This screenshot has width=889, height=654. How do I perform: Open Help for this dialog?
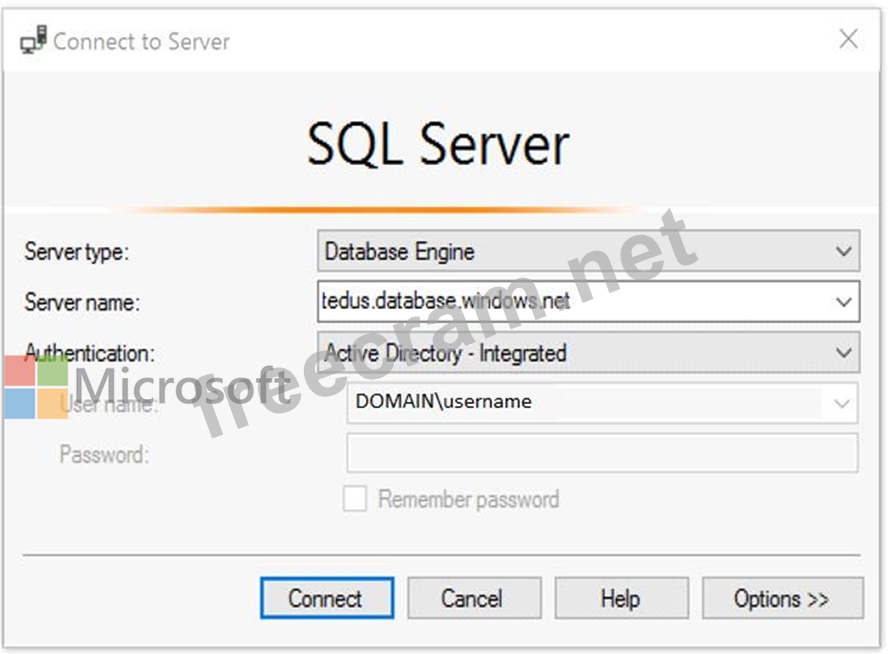(x=621, y=598)
